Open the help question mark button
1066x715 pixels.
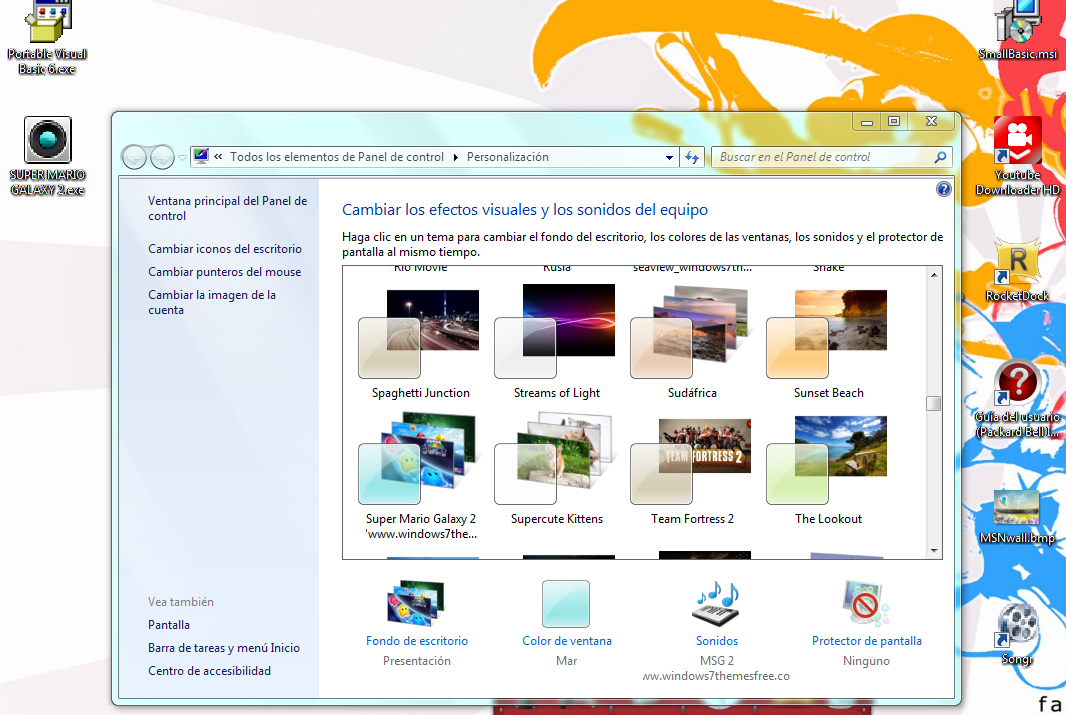944,189
